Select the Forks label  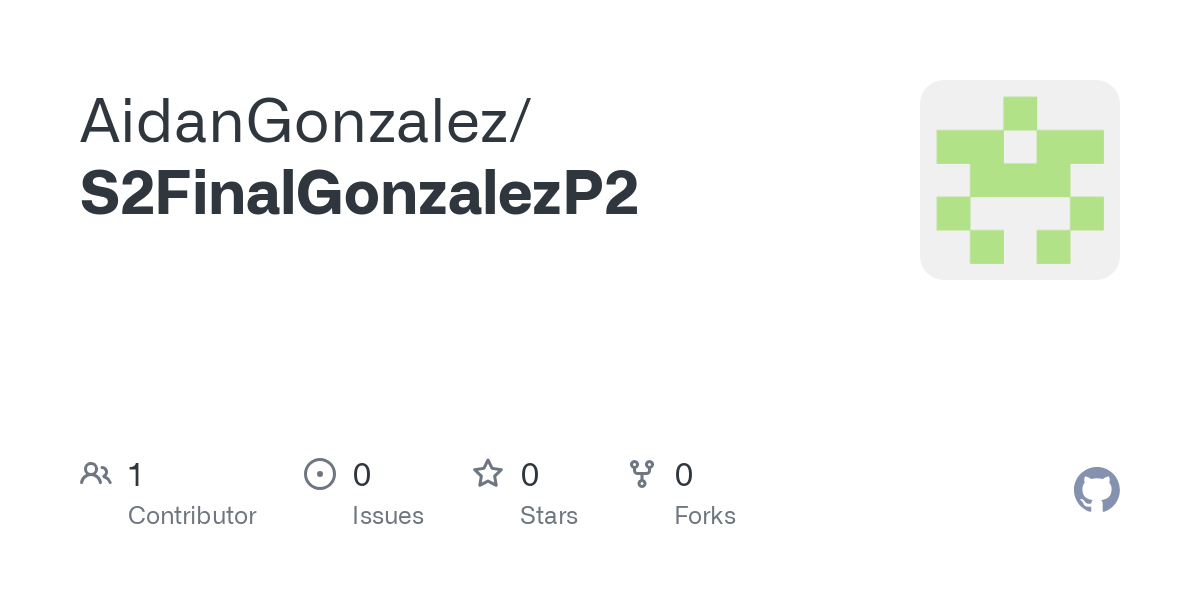pyautogui.click(x=705, y=516)
